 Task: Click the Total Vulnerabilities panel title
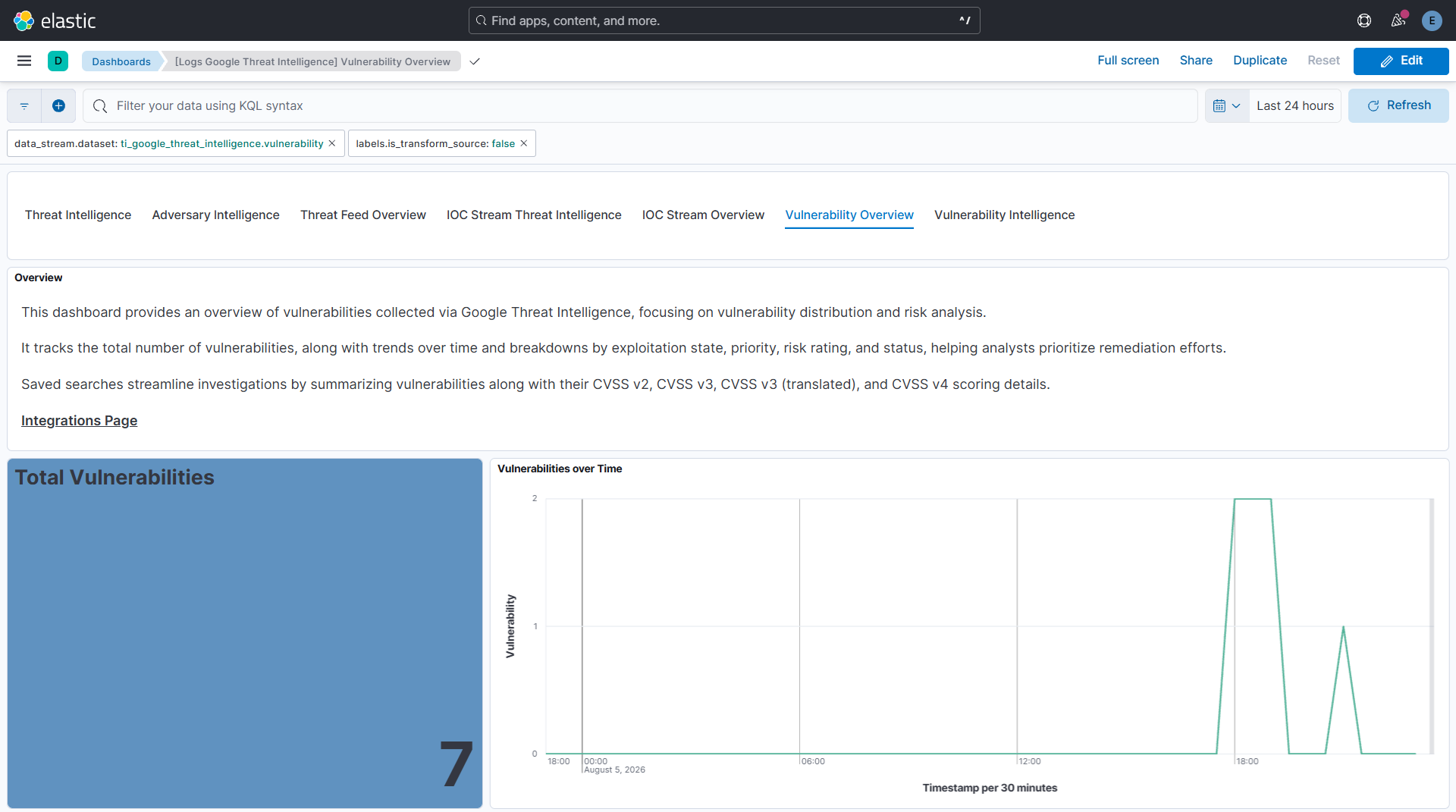tap(115, 478)
